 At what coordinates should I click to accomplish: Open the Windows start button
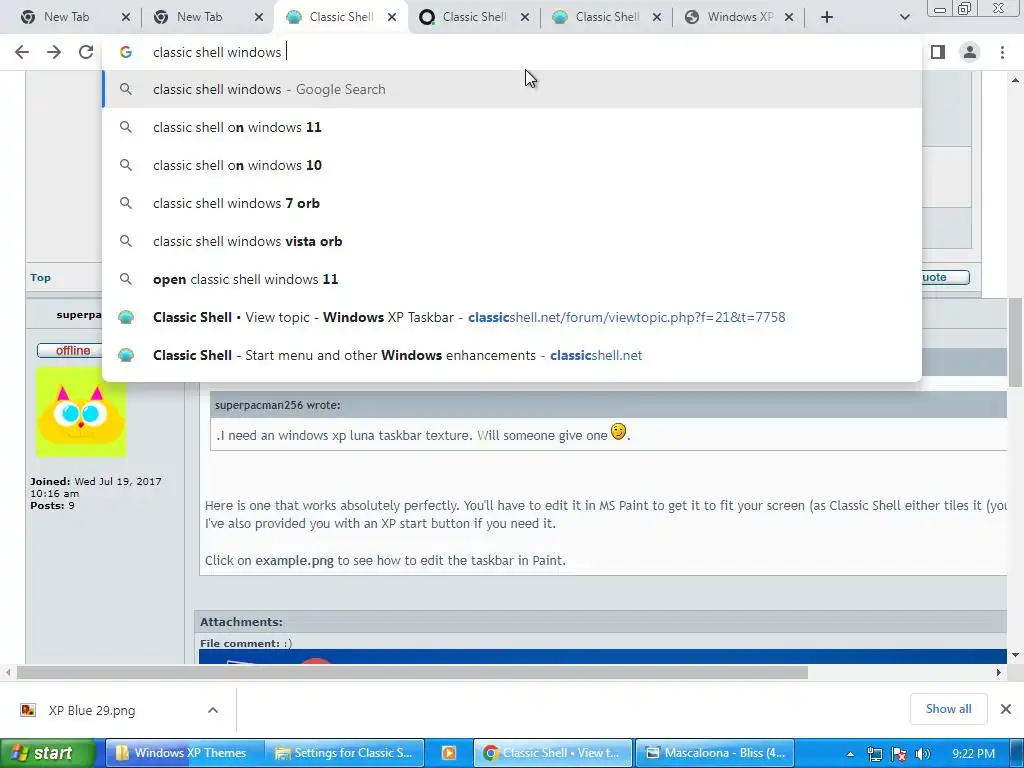point(47,753)
